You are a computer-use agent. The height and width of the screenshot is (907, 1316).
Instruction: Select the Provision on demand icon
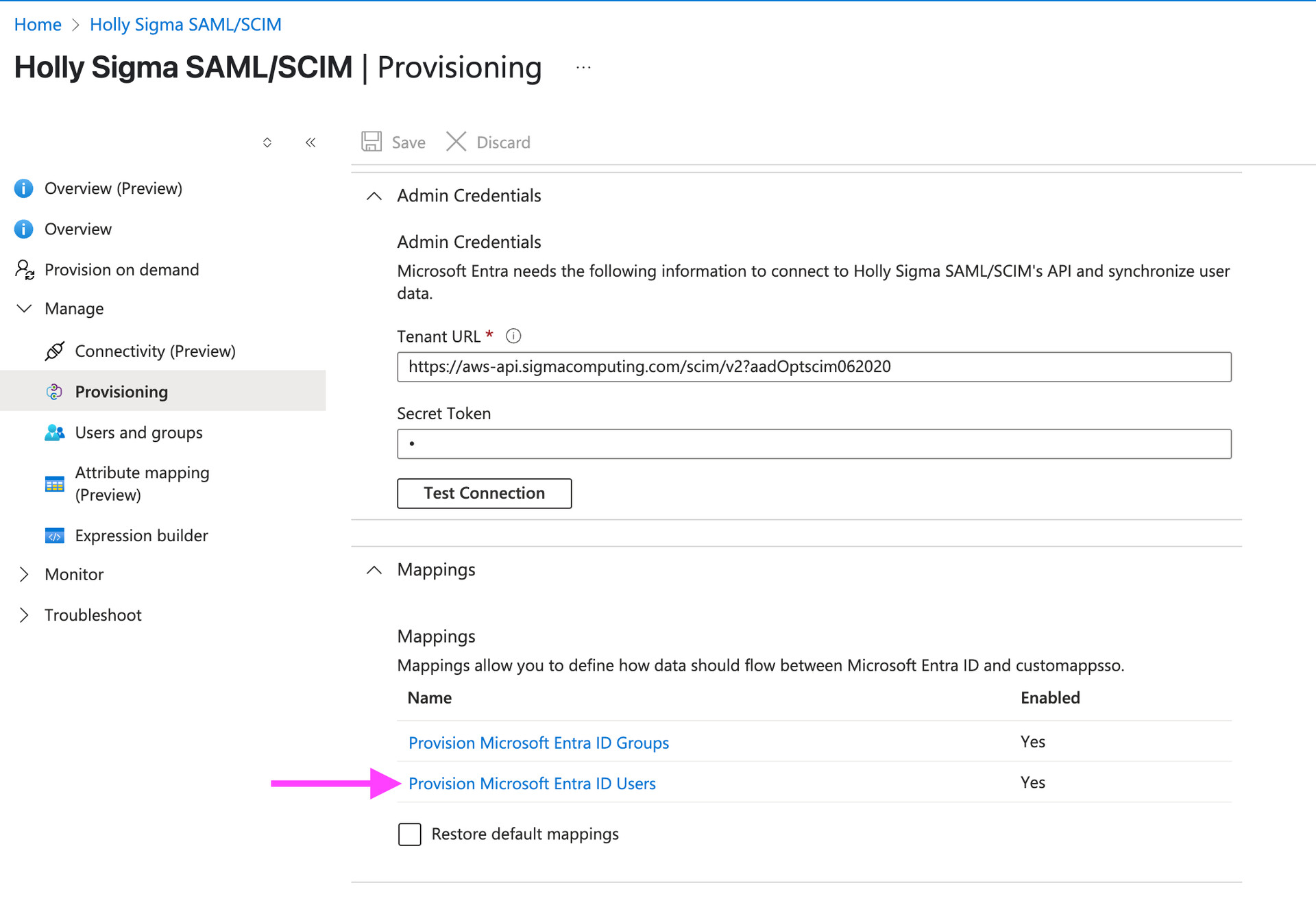(x=24, y=269)
